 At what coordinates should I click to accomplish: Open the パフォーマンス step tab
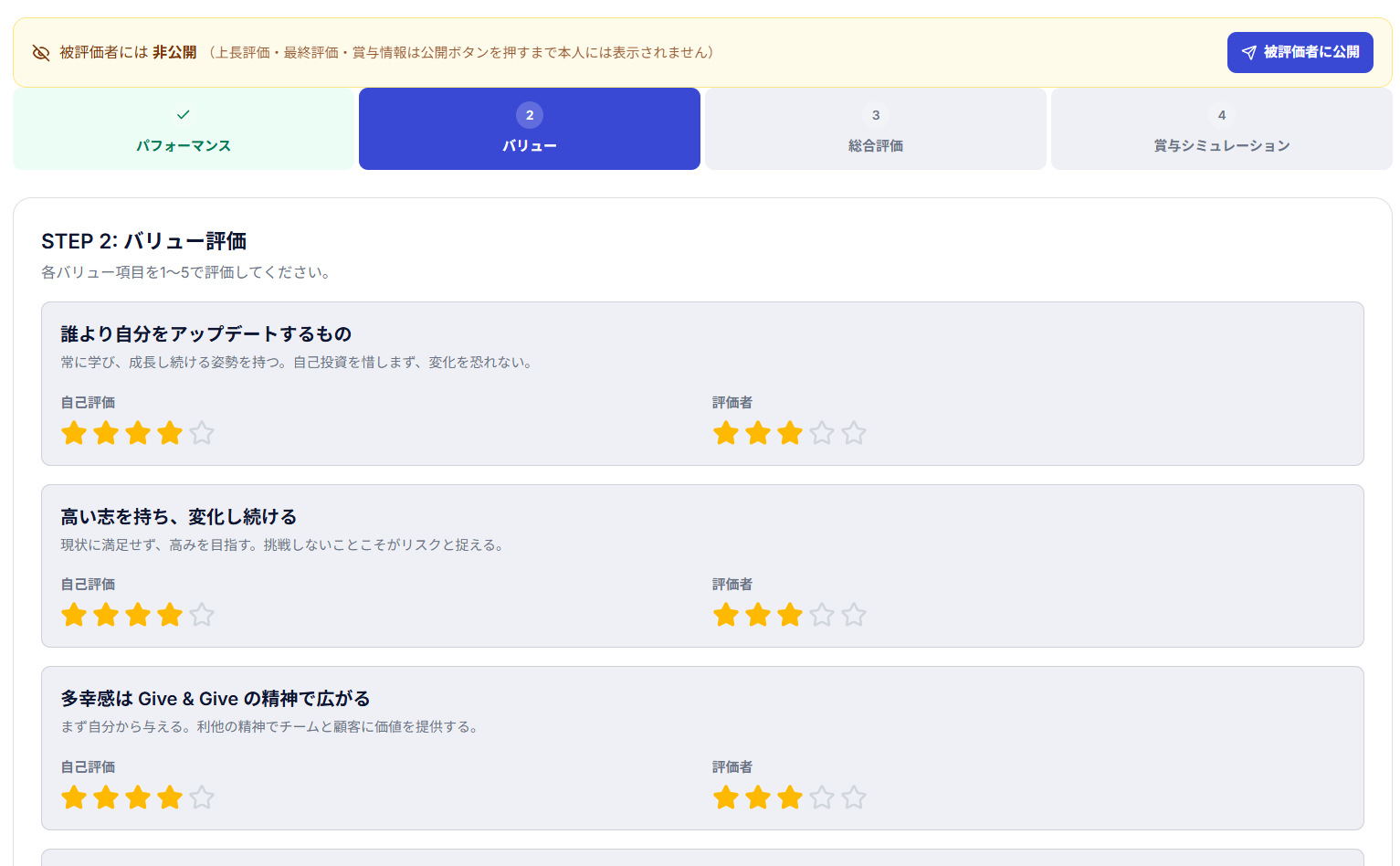(184, 129)
